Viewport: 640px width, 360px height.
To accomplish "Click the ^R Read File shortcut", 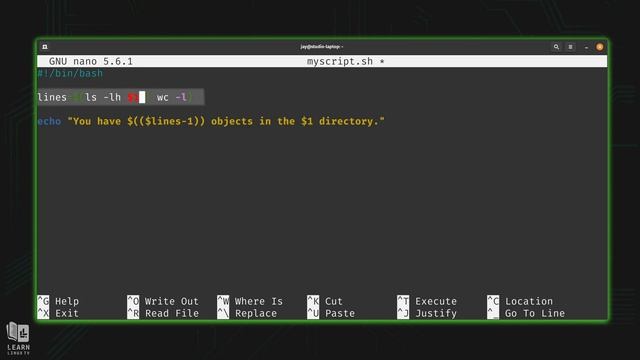I will (163, 313).
